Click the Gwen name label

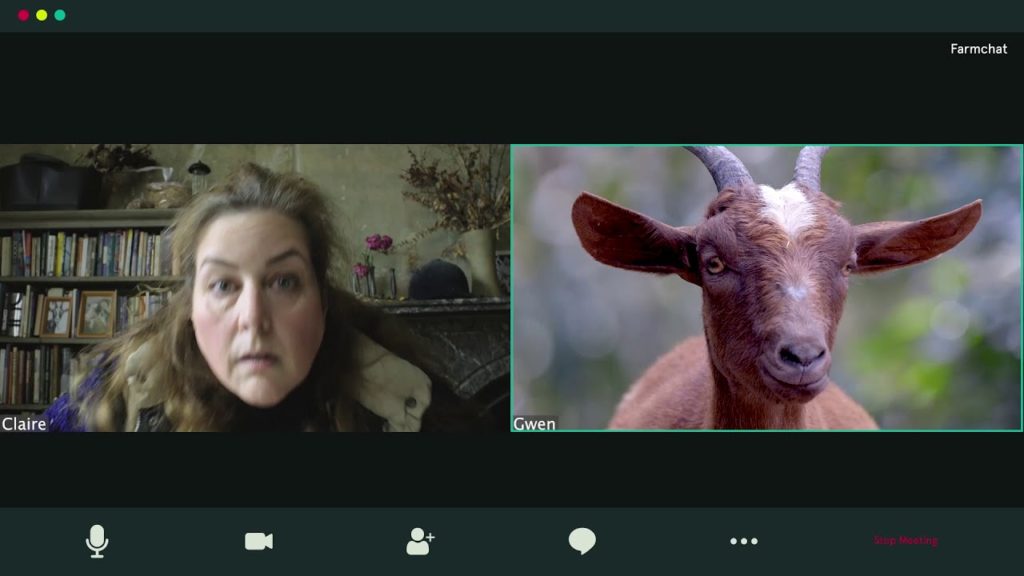click(534, 424)
